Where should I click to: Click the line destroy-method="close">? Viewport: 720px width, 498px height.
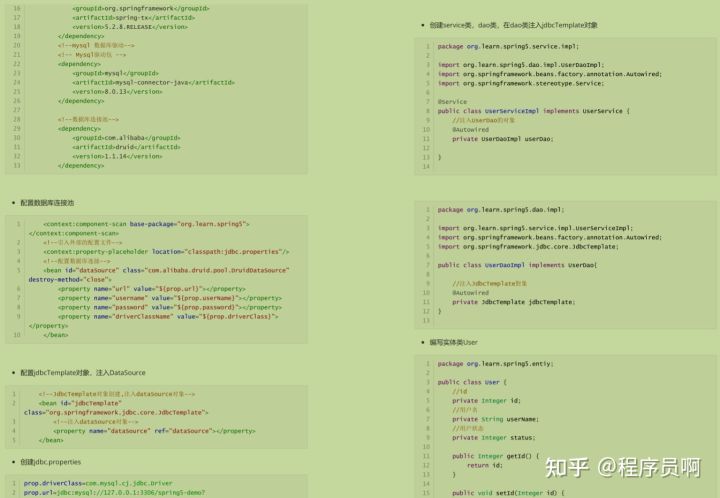pyautogui.click(x=70, y=280)
